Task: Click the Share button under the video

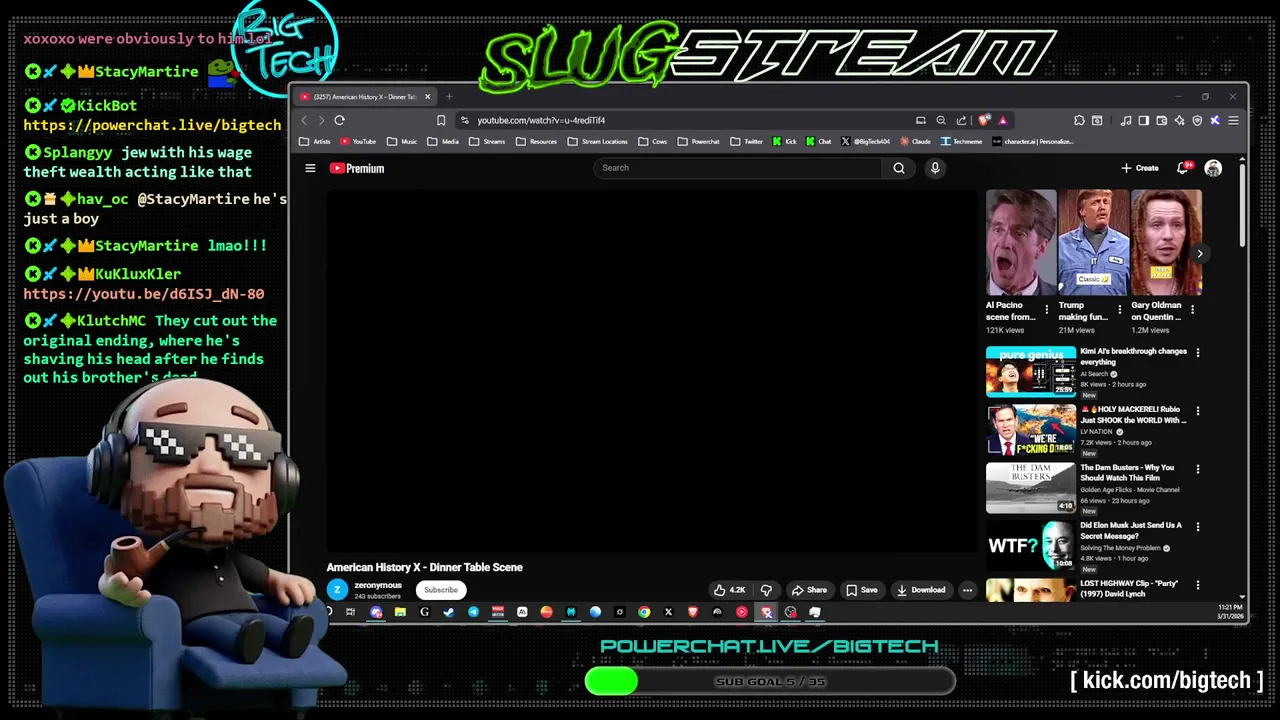Action: [810, 590]
